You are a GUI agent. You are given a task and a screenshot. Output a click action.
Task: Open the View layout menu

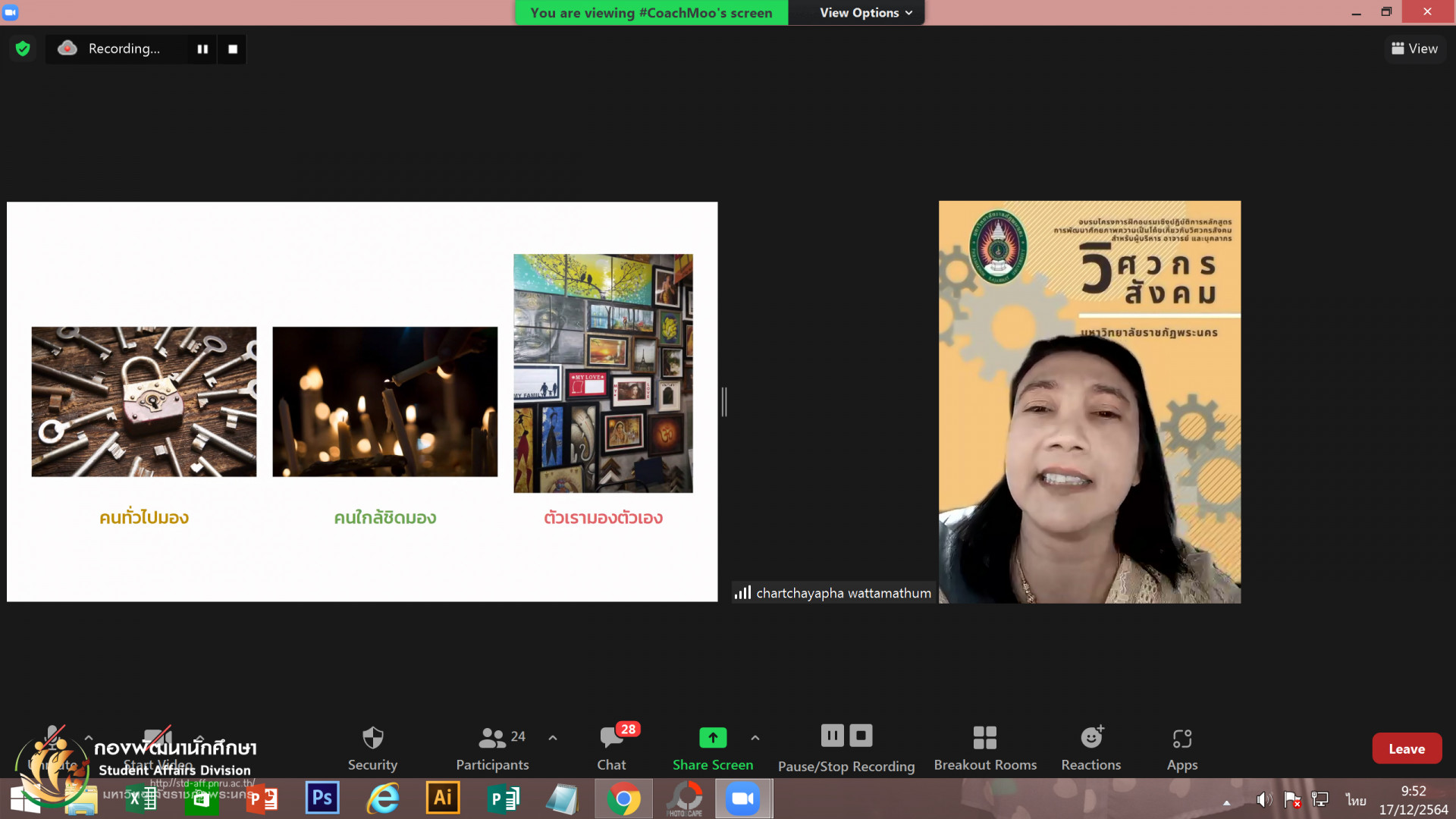point(1414,49)
